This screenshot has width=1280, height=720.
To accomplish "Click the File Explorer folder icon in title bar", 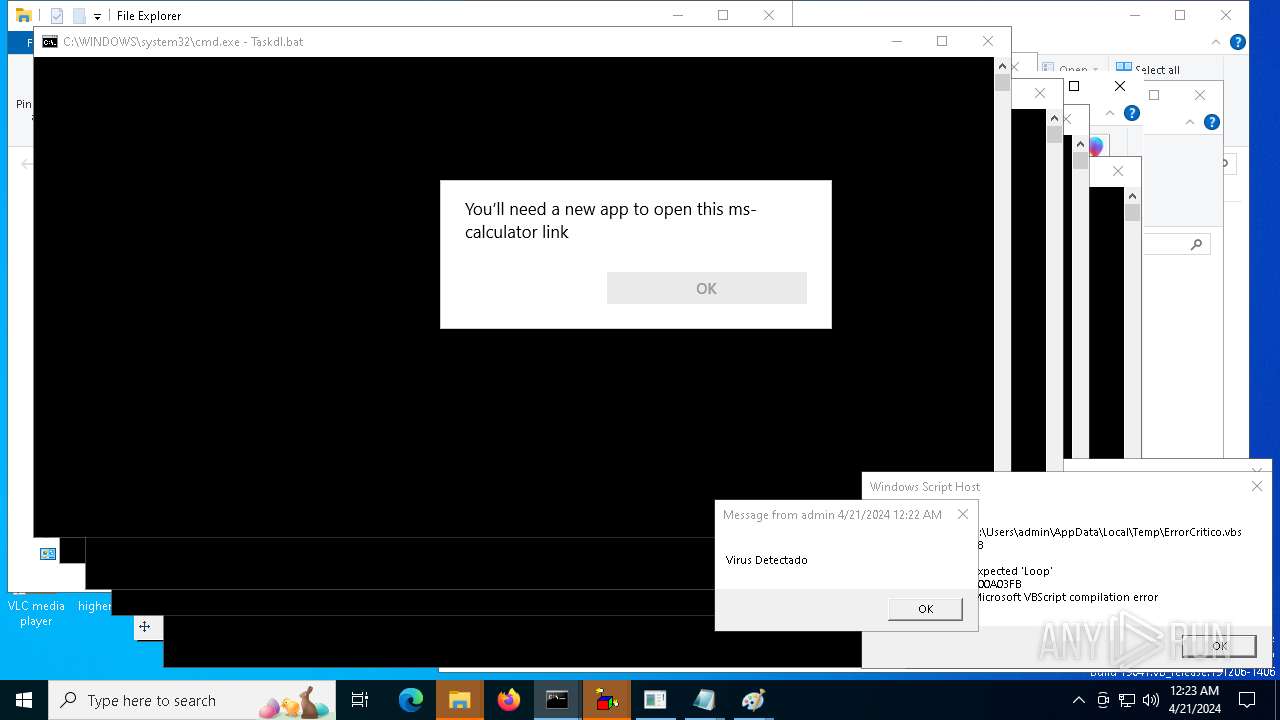I will coord(23,15).
